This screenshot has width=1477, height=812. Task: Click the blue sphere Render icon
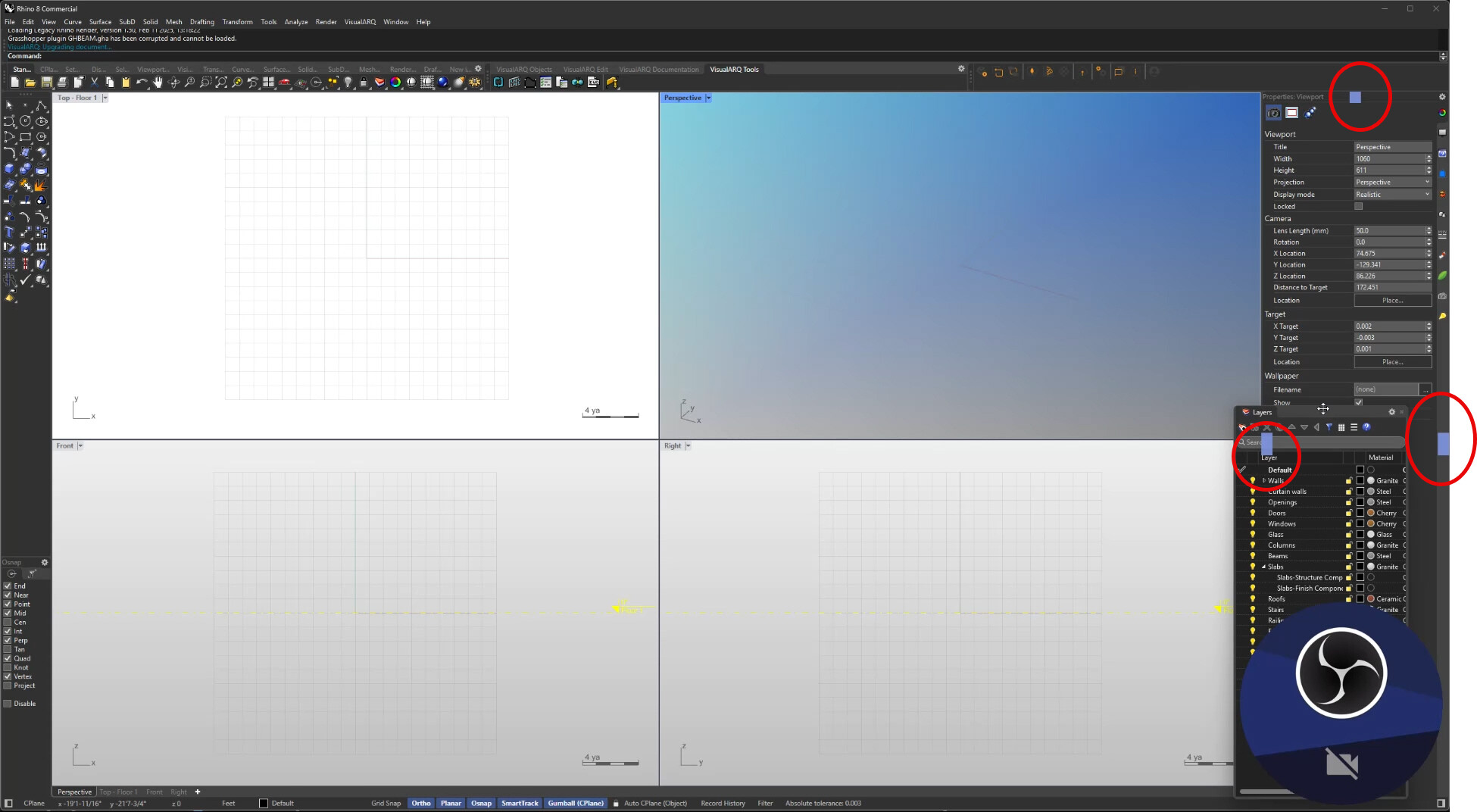point(443,83)
